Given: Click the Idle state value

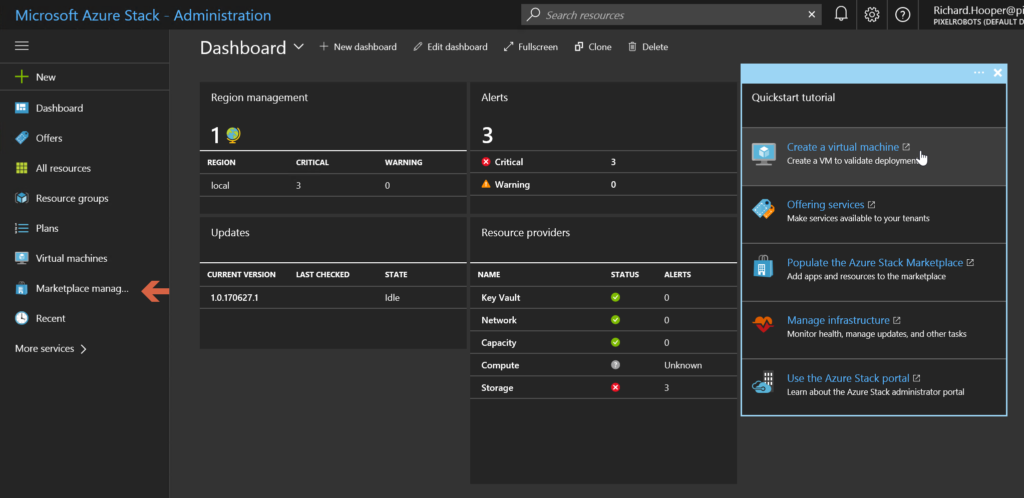Looking at the screenshot, I should point(392,298).
